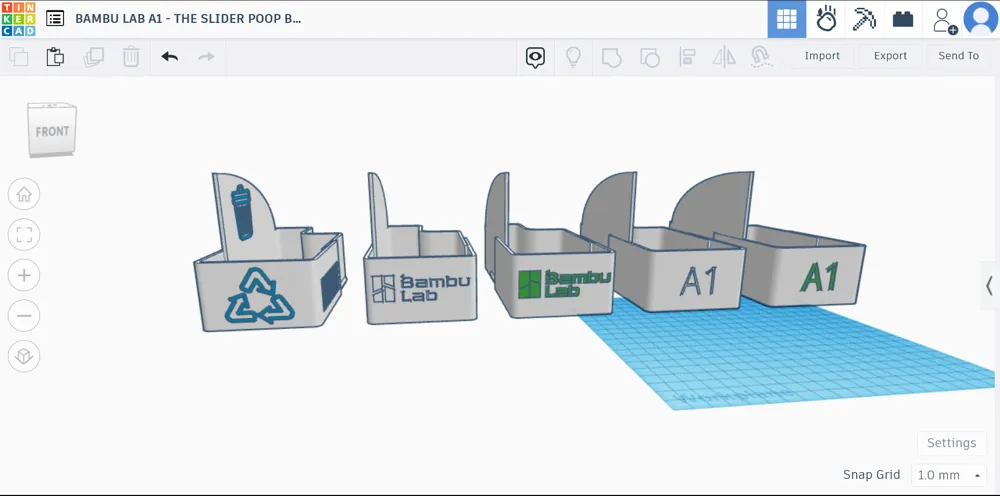Click the Undo arrow
1000x496 pixels.
coord(169,57)
